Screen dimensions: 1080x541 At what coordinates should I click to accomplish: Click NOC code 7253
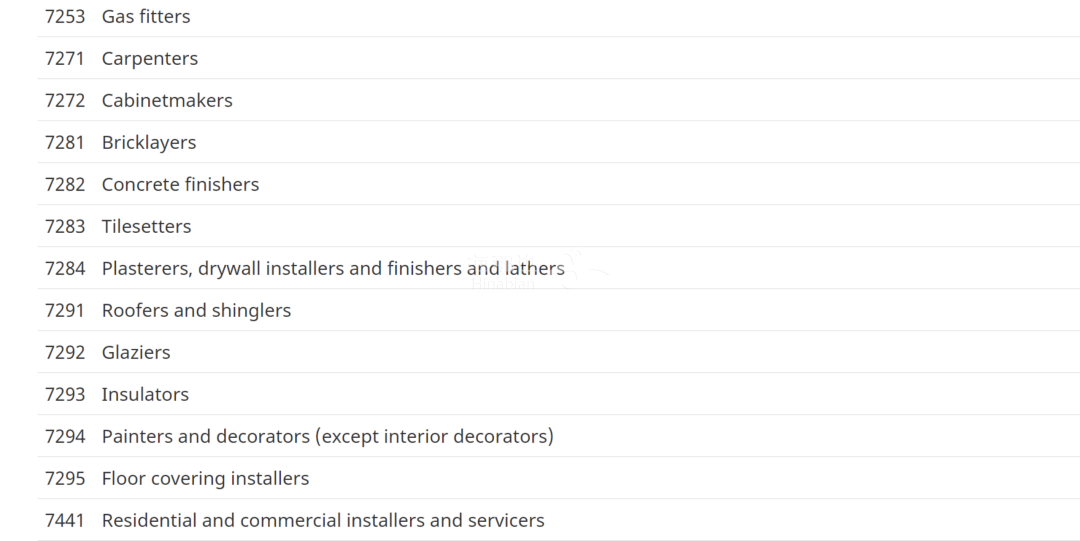pos(65,16)
